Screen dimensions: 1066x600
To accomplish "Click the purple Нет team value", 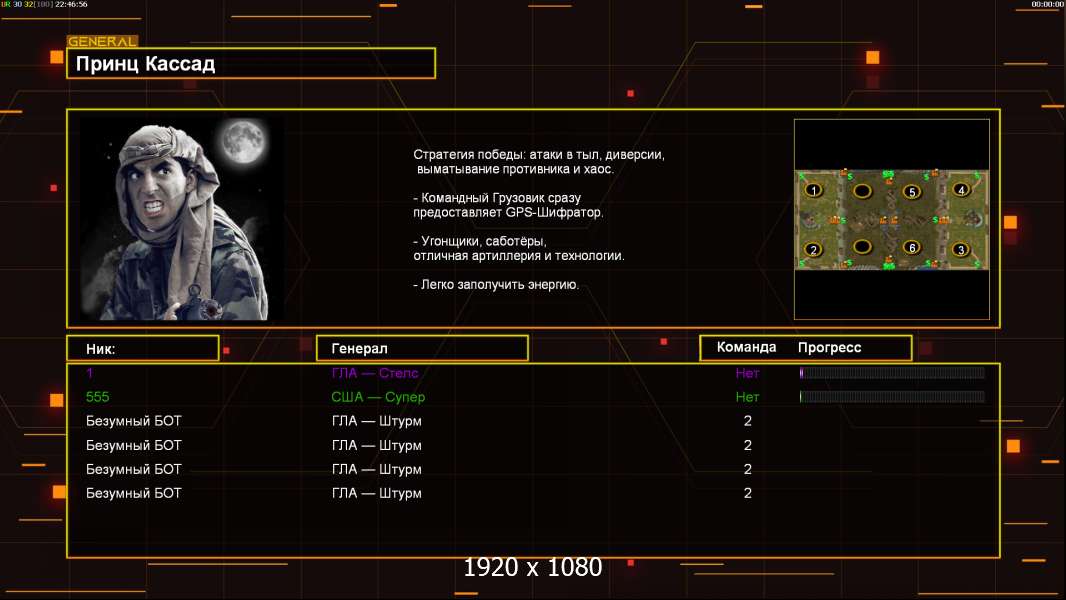I will point(747,373).
